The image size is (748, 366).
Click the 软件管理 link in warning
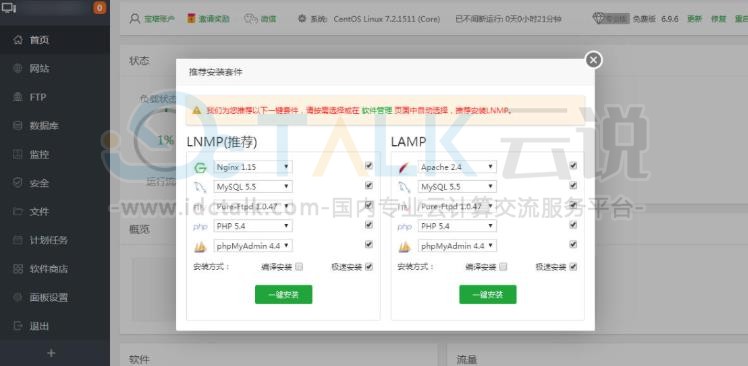click(376, 110)
